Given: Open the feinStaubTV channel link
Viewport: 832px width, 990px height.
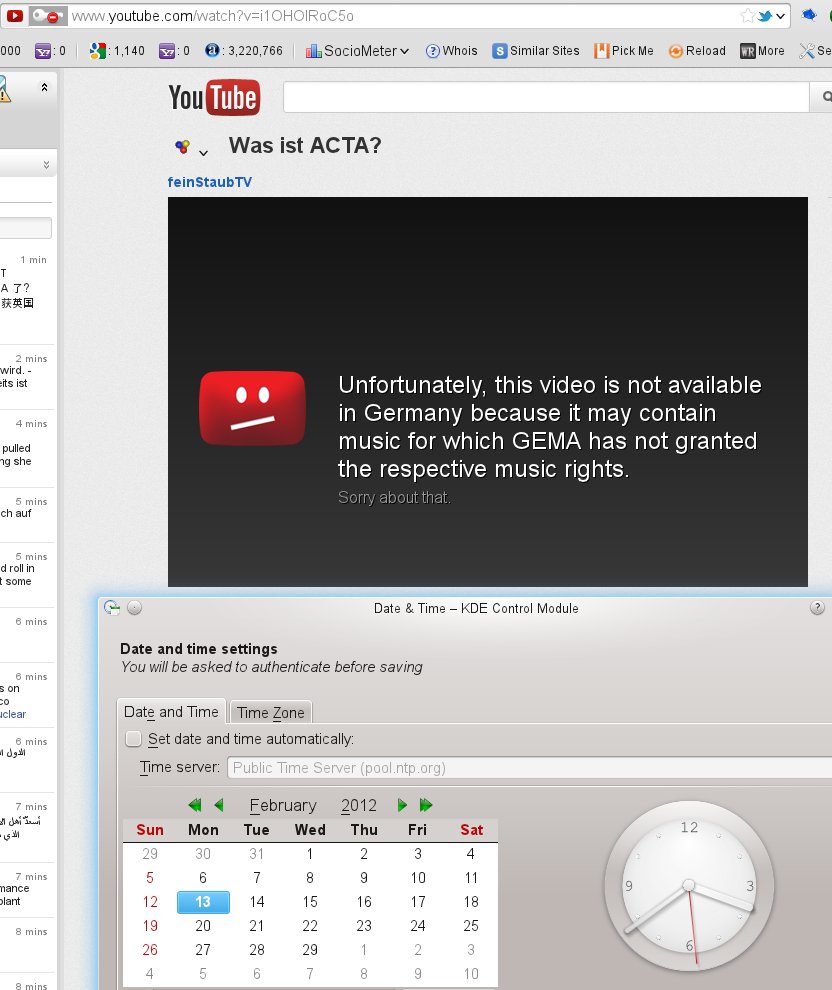Looking at the screenshot, I should 210,182.
